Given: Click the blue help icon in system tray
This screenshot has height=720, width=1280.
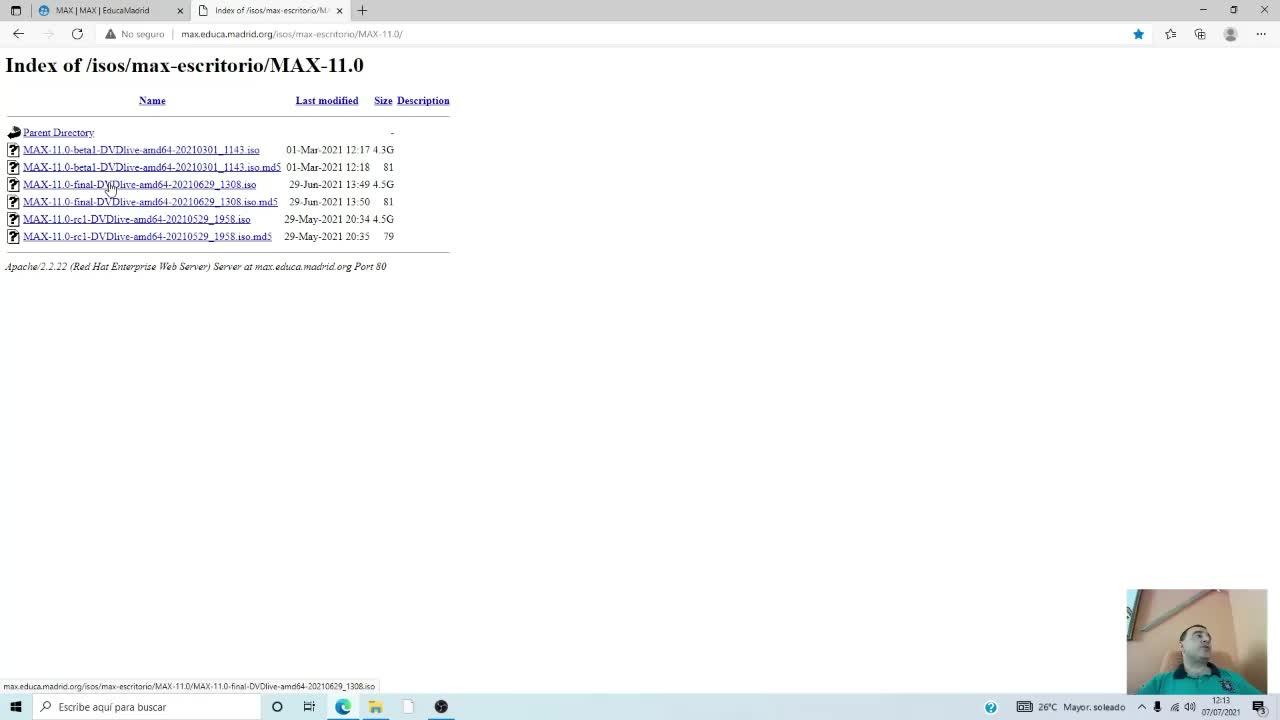Looking at the screenshot, I should pos(991,707).
